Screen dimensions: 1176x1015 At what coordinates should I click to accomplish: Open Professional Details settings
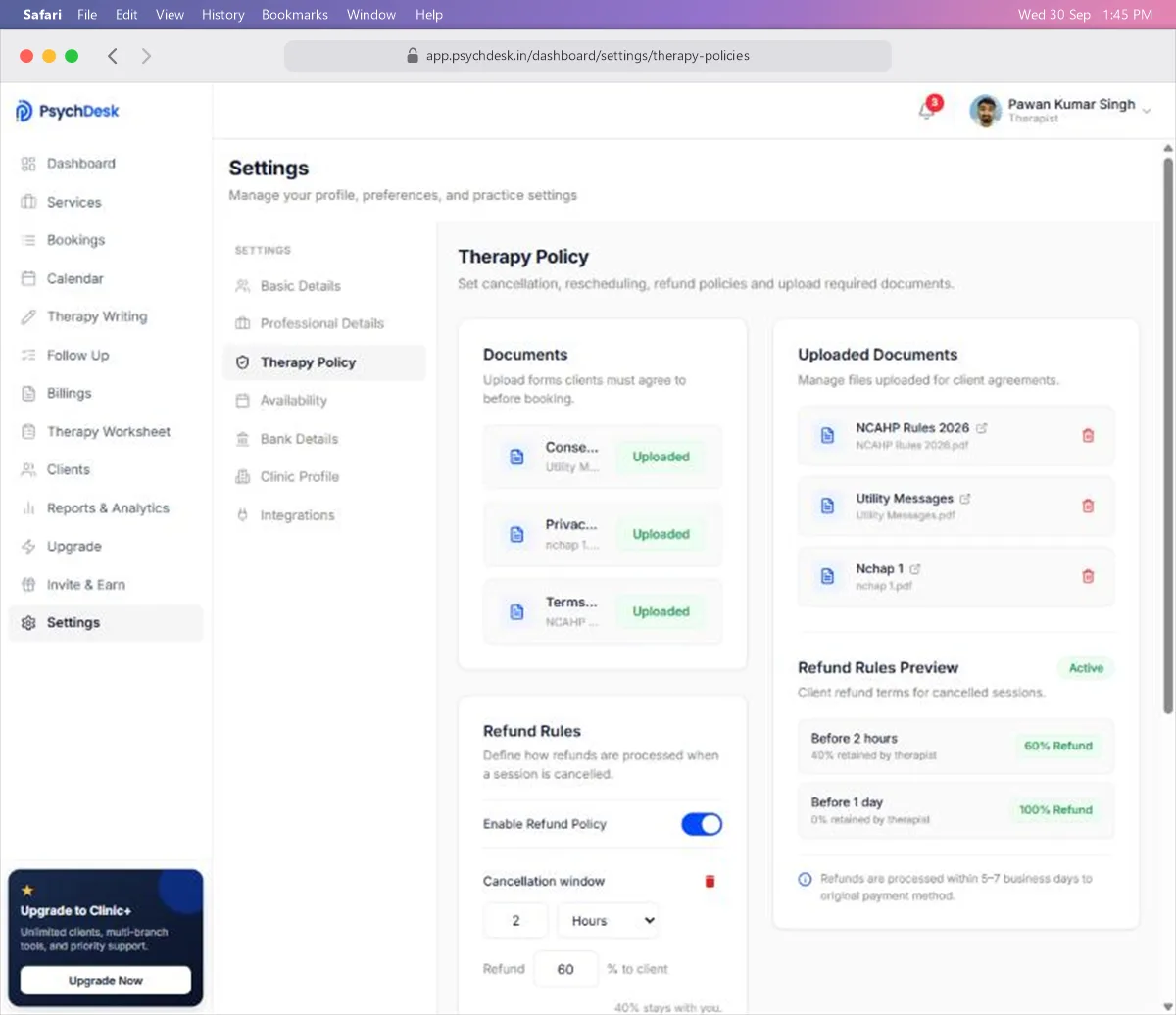point(324,323)
